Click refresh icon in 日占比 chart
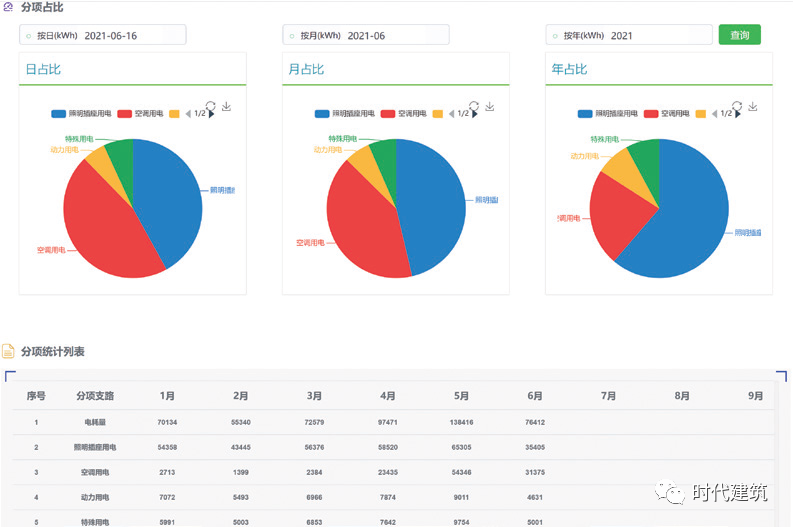 pos(210,105)
